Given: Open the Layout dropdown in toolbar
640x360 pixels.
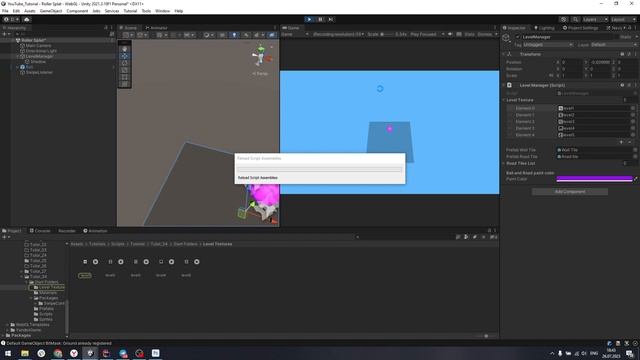Looking at the screenshot, I should 623,19.
